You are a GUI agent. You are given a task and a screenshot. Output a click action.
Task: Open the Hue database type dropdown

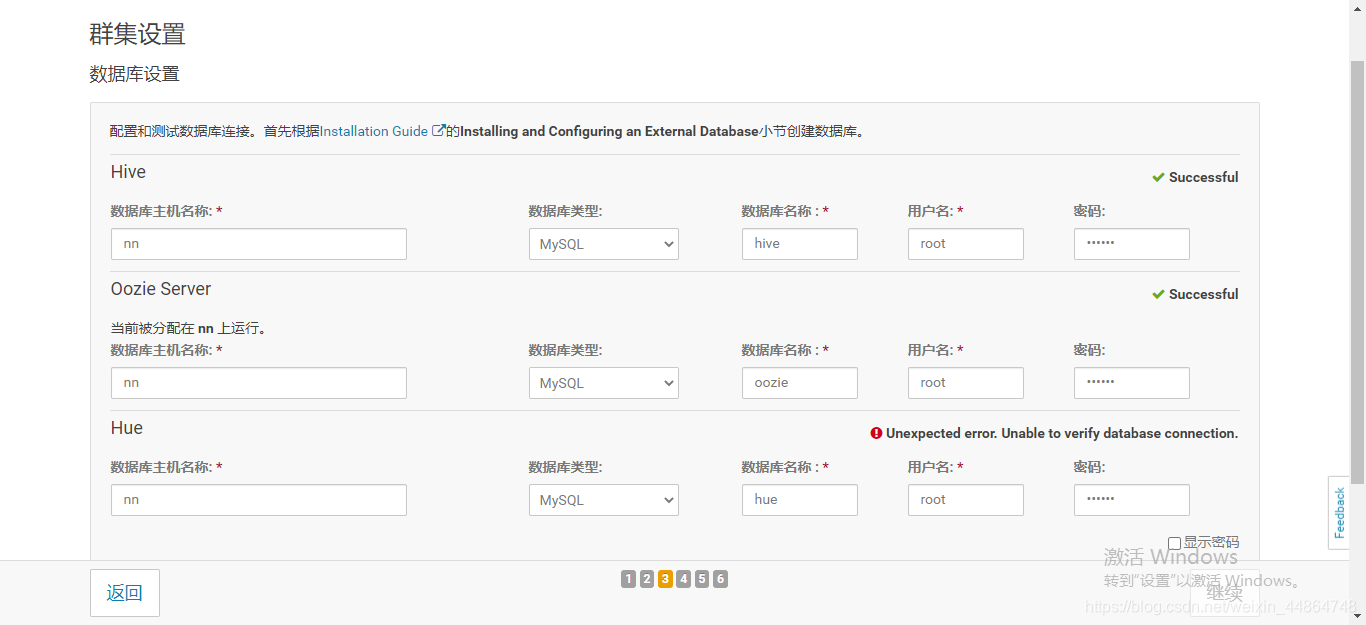(x=604, y=500)
